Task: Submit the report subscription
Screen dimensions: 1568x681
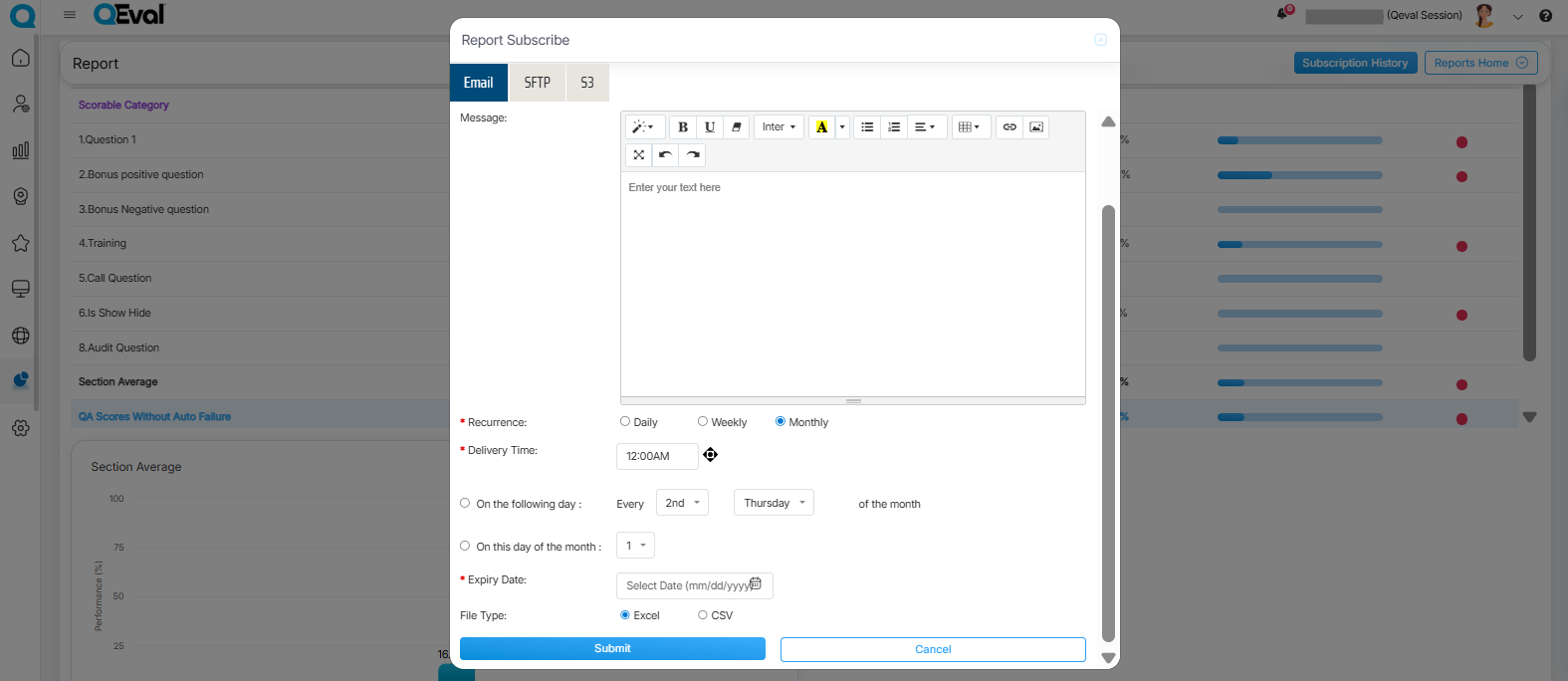Action: pos(612,649)
